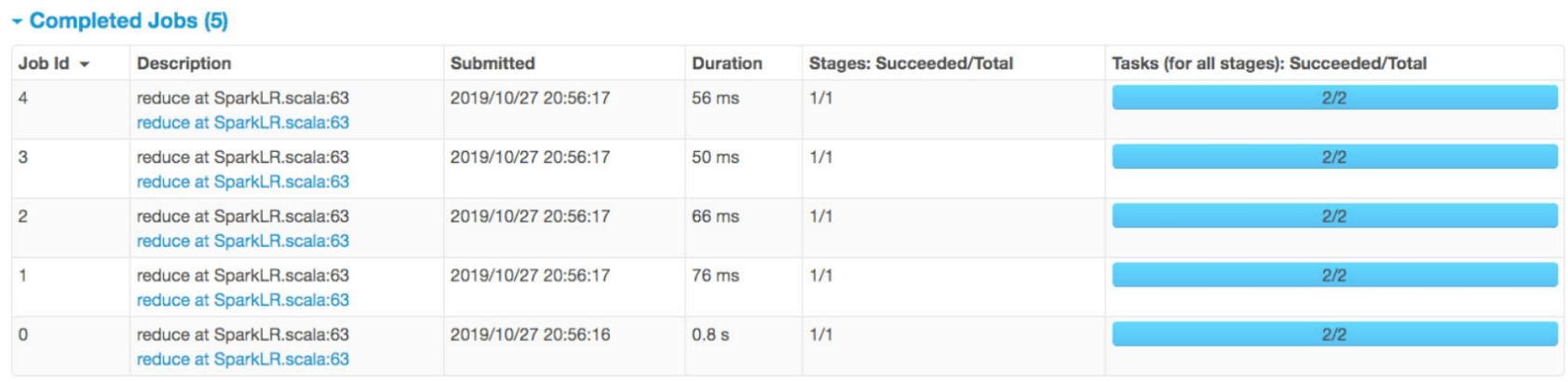Open job 2 reduce at SparkLR.scala:63 link

[243, 241]
